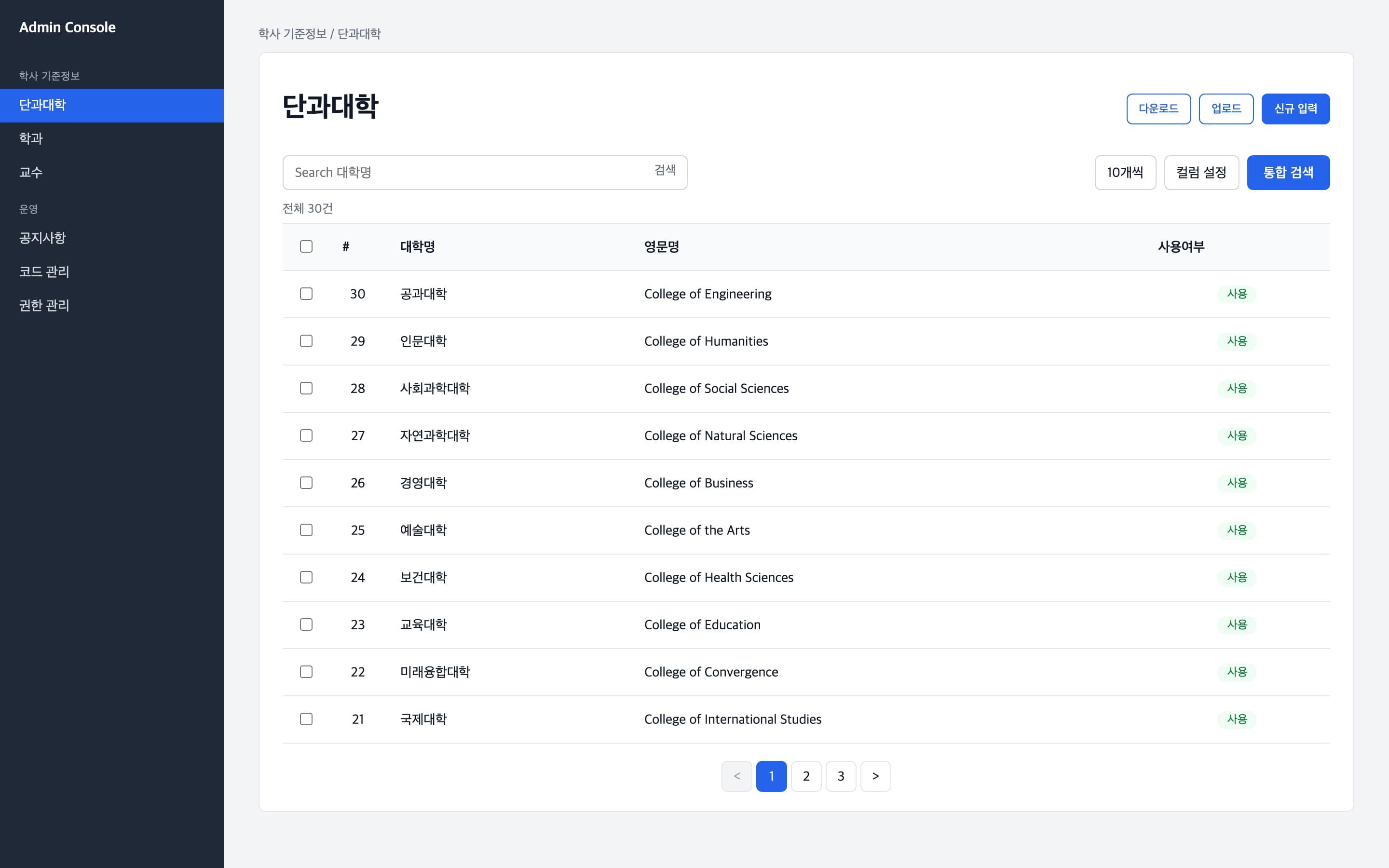
Task: Click the College of Education cell
Action: 702,624
